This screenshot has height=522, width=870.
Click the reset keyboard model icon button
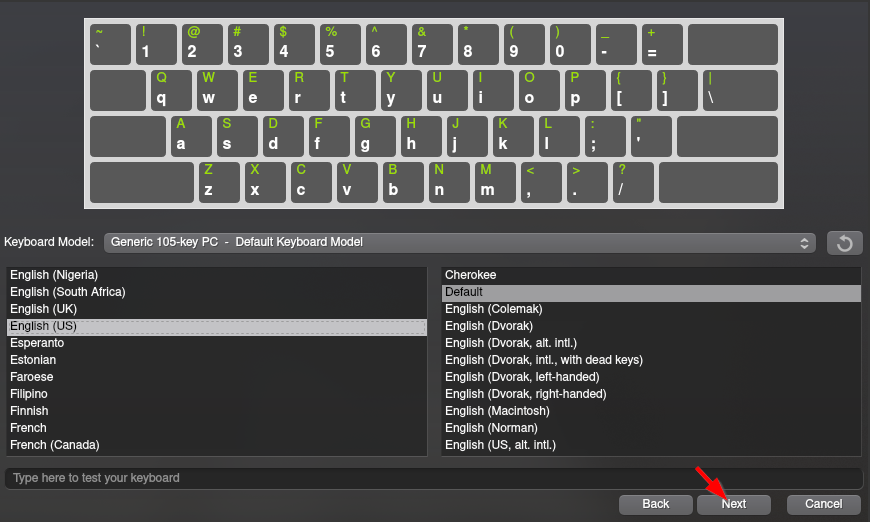click(x=844, y=243)
